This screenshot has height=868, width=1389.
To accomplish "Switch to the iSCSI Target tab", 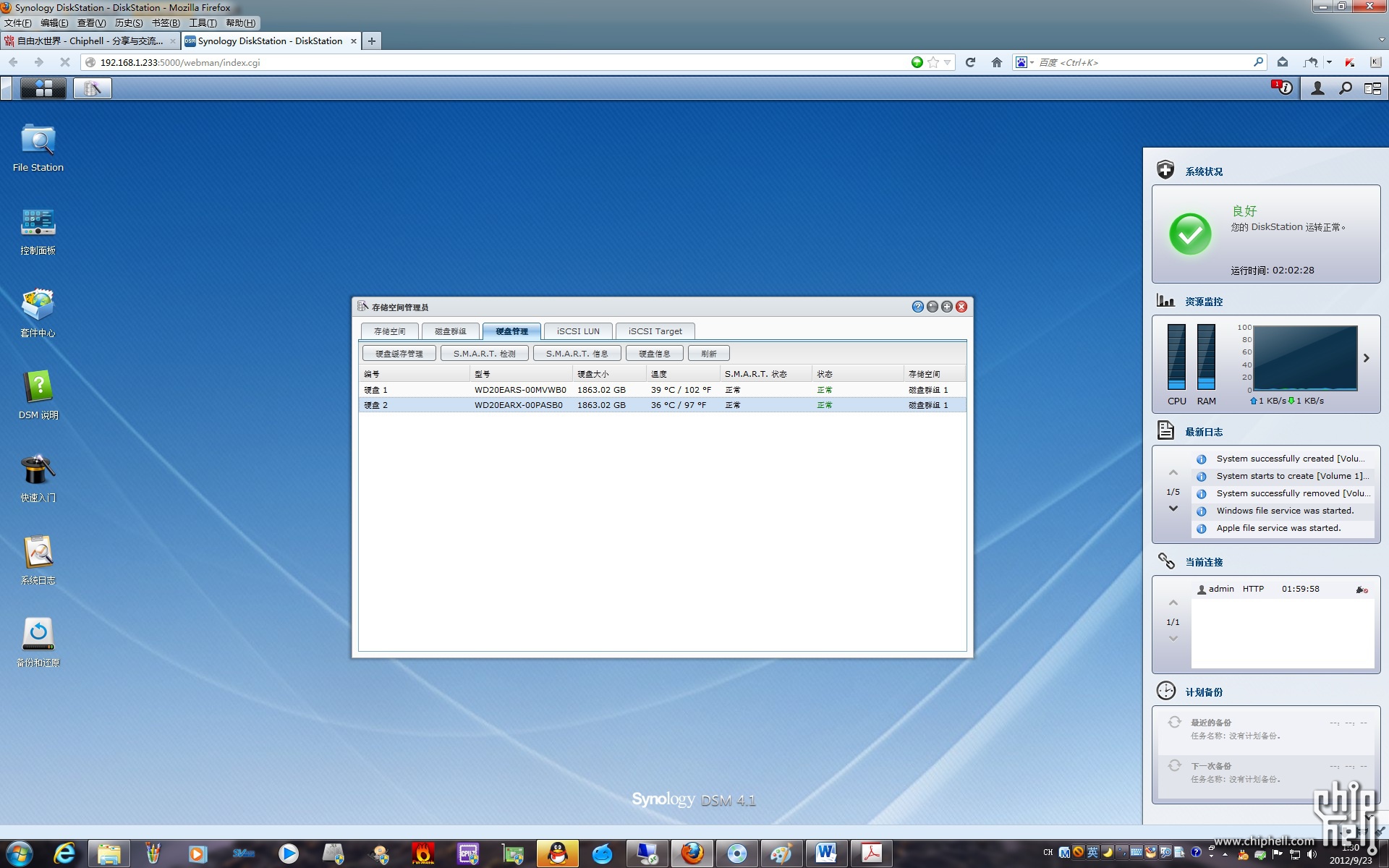I will [655, 331].
